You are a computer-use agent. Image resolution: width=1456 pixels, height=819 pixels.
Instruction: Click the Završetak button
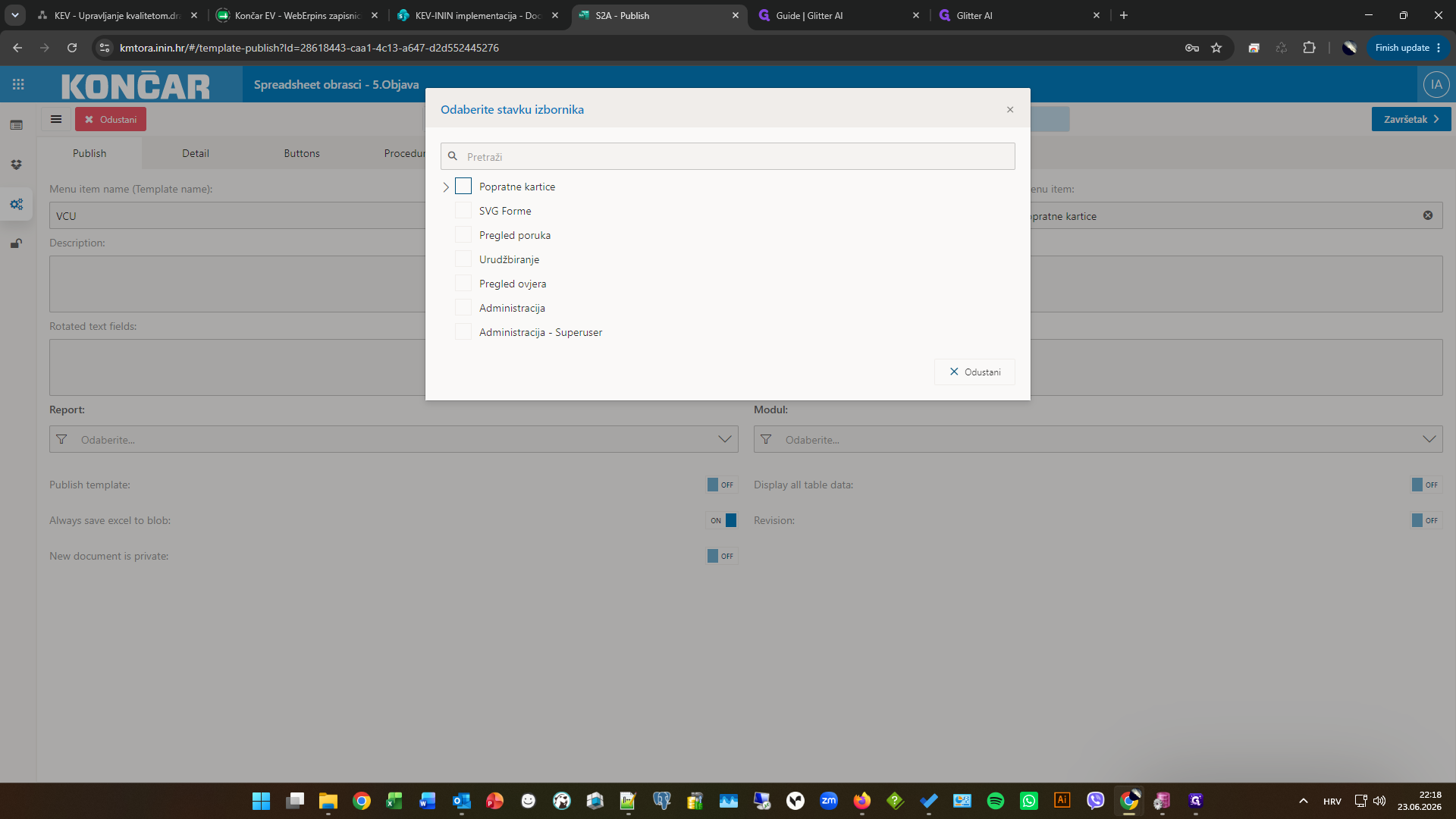pyautogui.click(x=1411, y=119)
